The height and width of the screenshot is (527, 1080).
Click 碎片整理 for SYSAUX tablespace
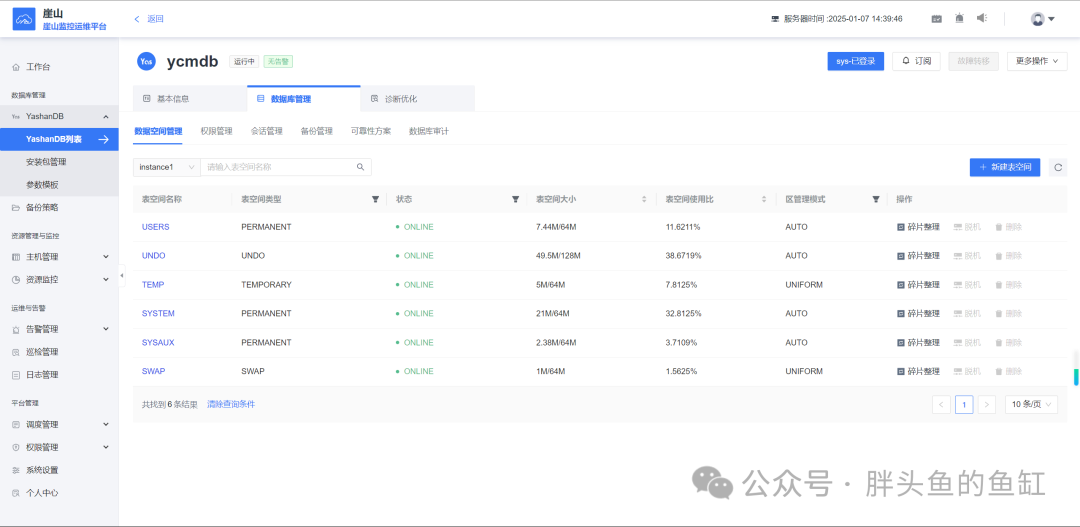click(918, 342)
